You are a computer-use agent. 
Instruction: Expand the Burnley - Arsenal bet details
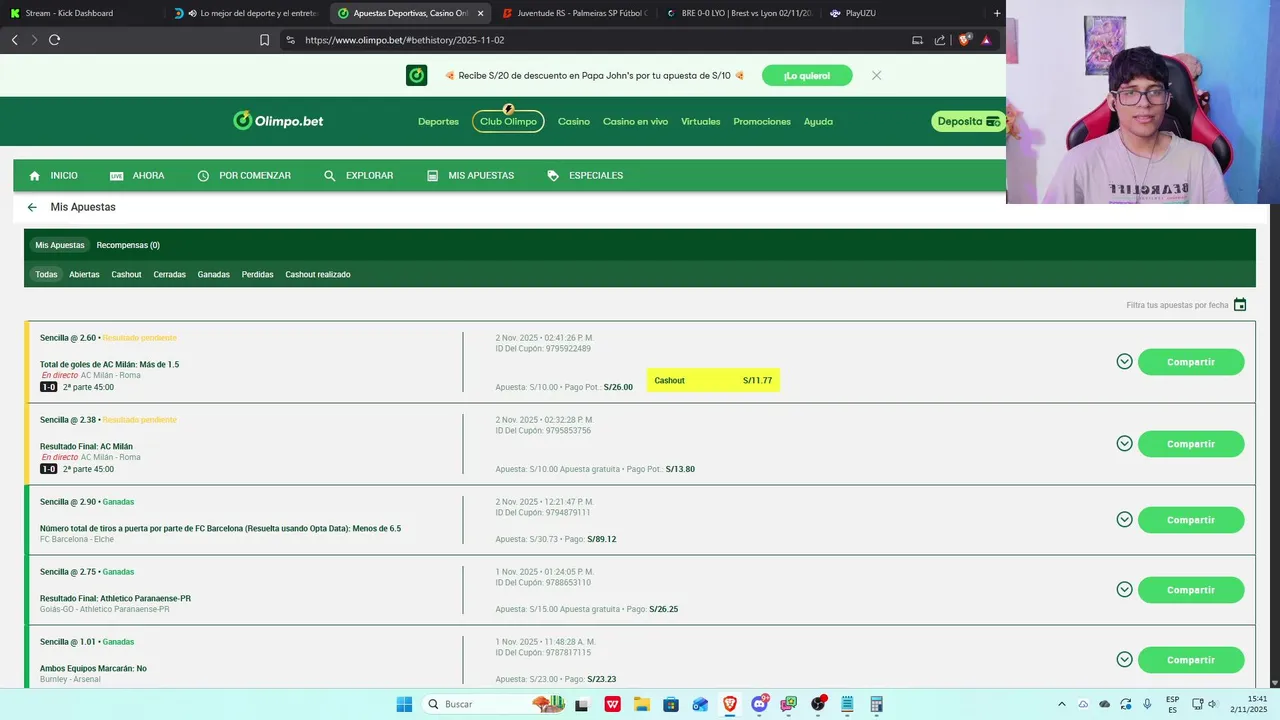(1124, 660)
